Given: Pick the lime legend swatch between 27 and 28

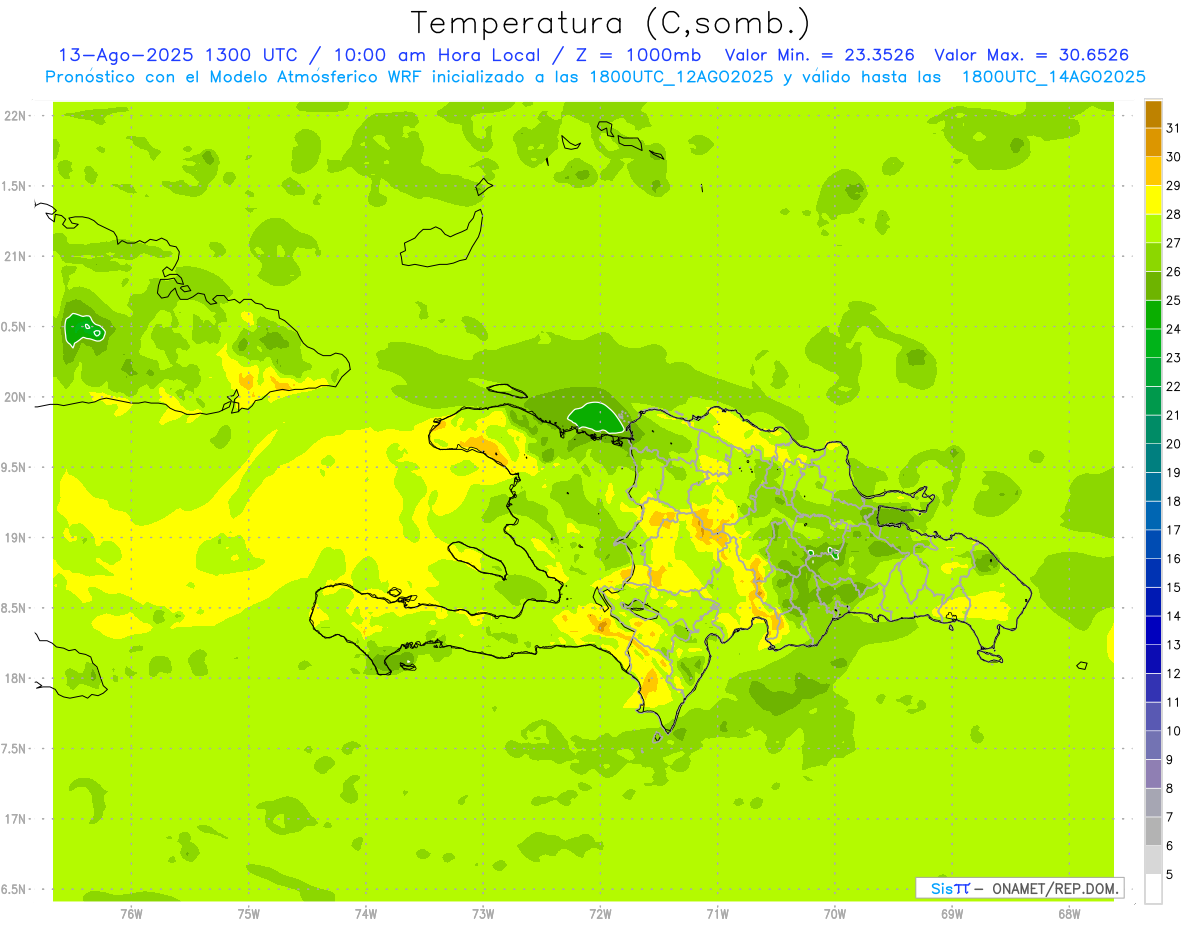Looking at the screenshot, I should [1153, 228].
